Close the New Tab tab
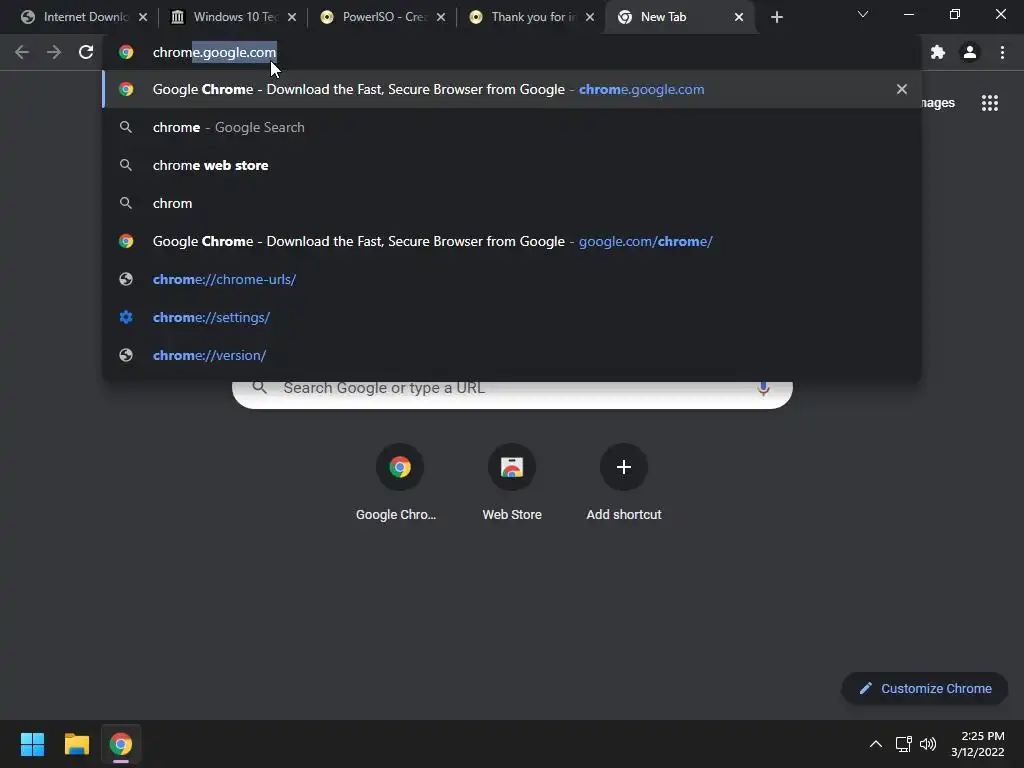The height and width of the screenshot is (768, 1024). (x=739, y=17)
